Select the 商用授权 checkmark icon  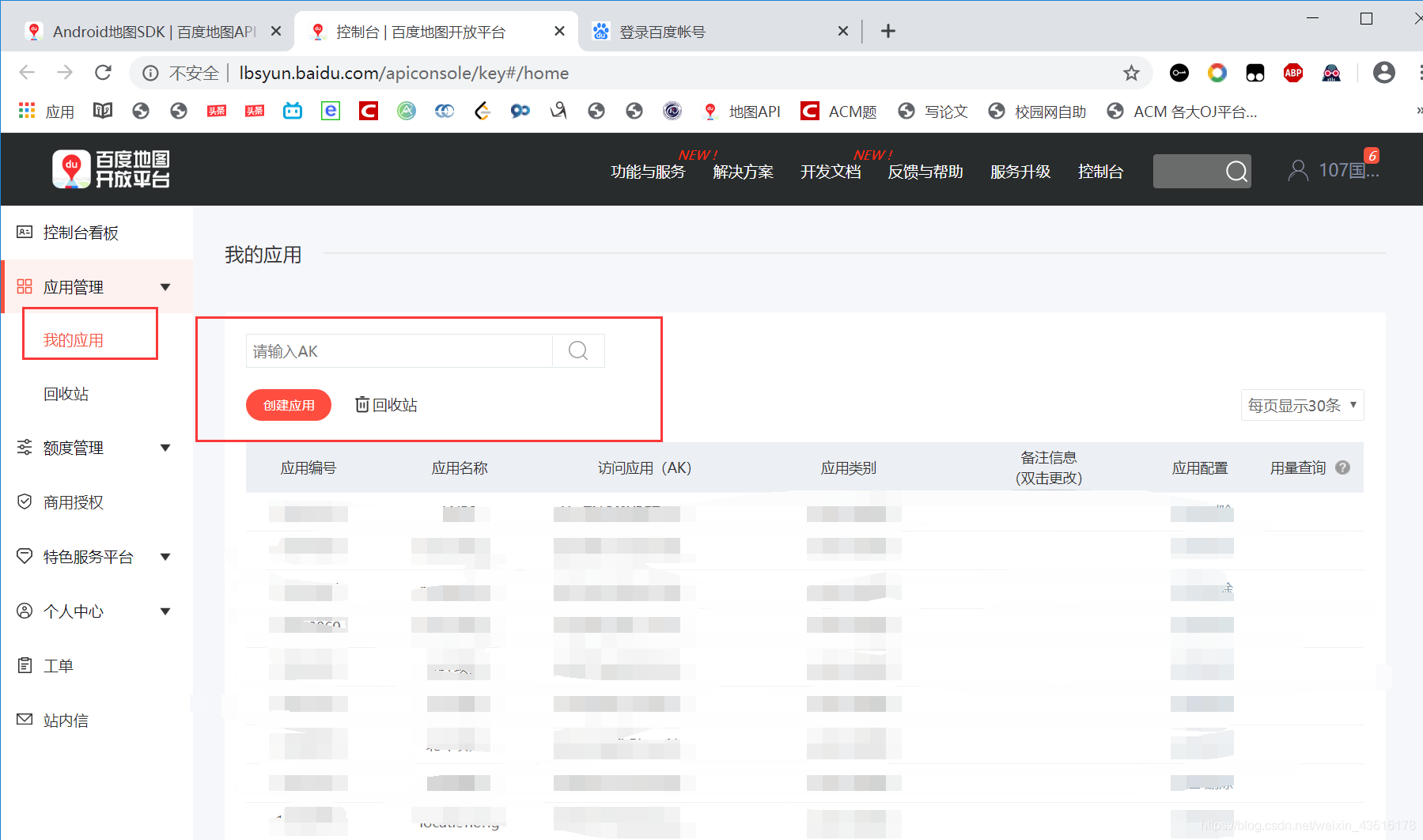click(x=24, y=501)
